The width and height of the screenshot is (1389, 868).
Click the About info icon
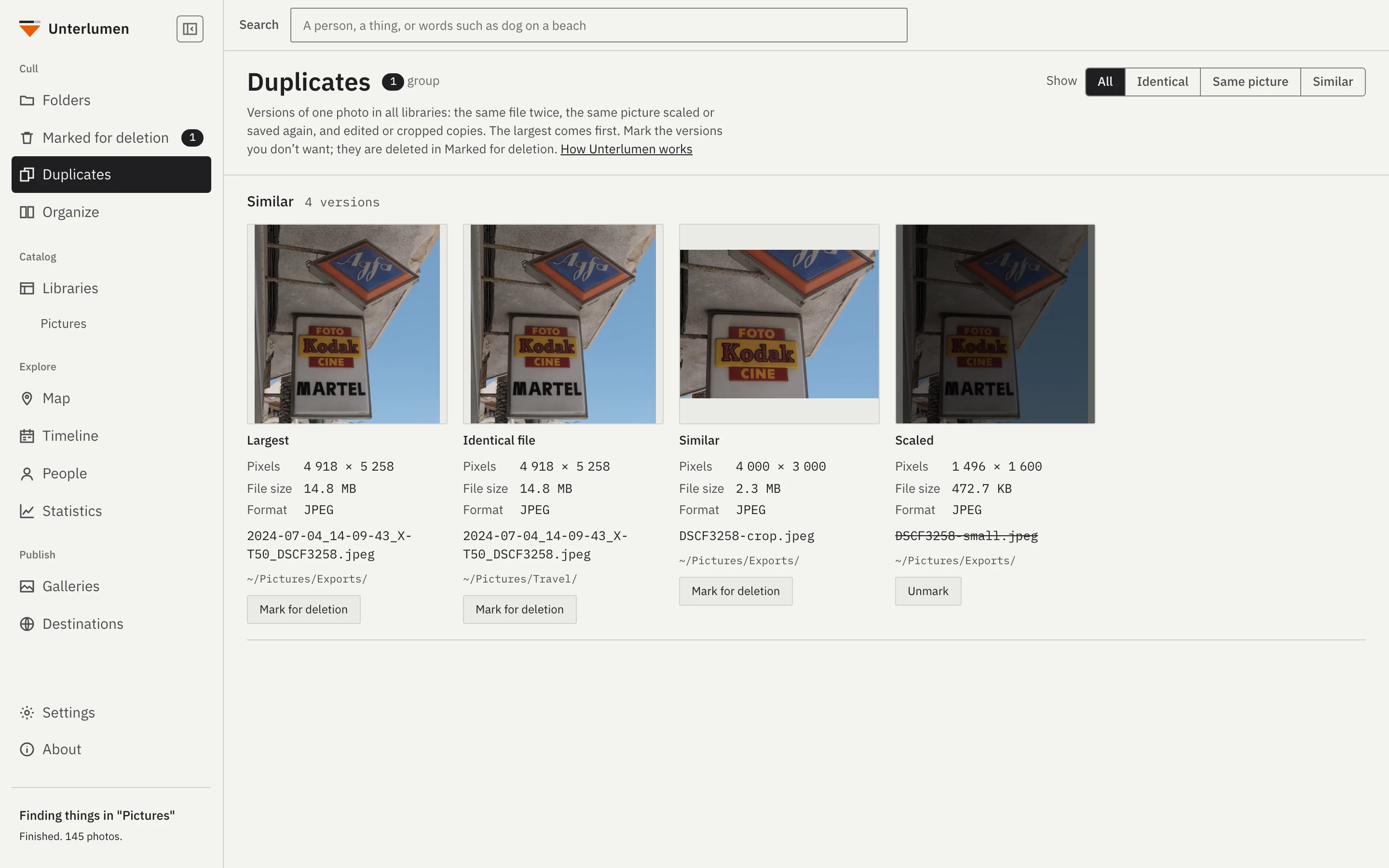pyautogui.click(x=27, y=750)
